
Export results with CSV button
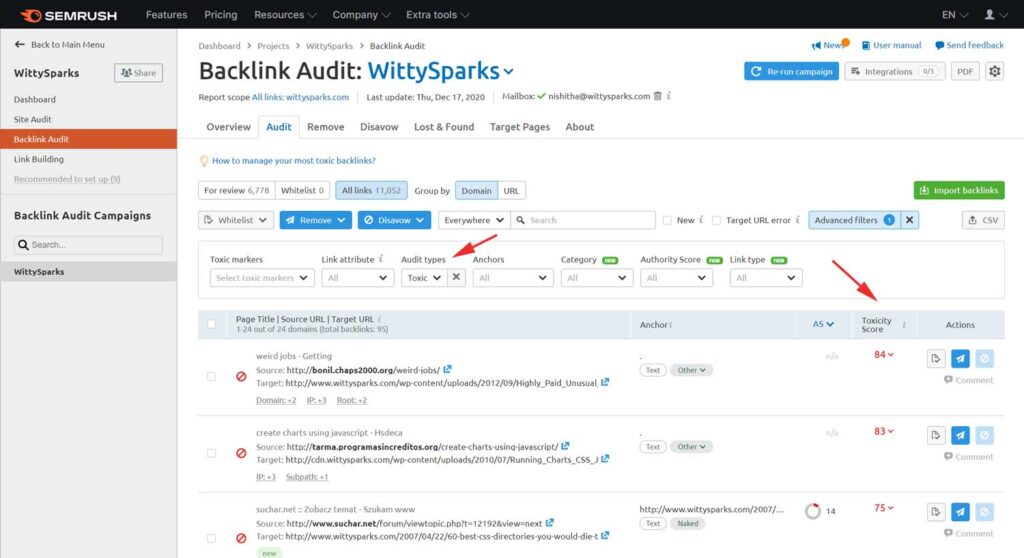pos(983,220)
